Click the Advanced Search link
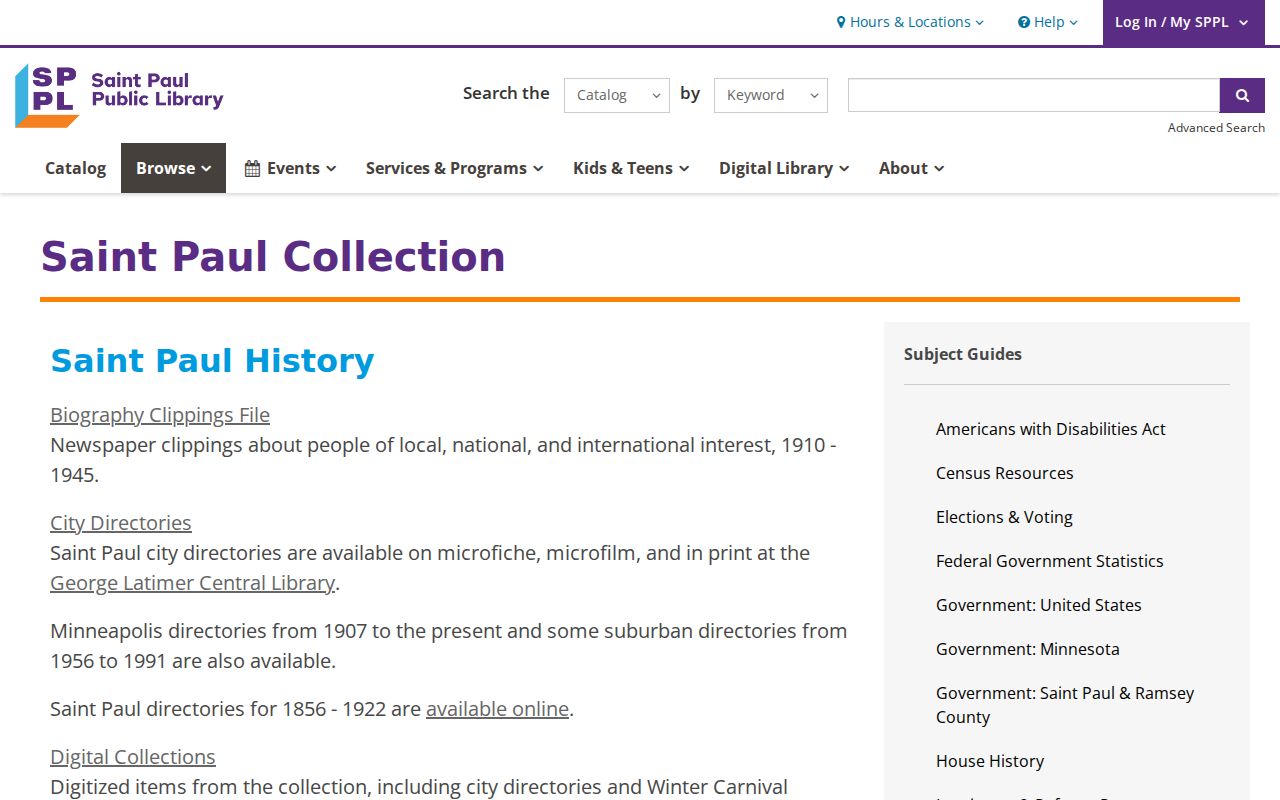The height and width of the screenshot is (800, 1280). 1216,128
